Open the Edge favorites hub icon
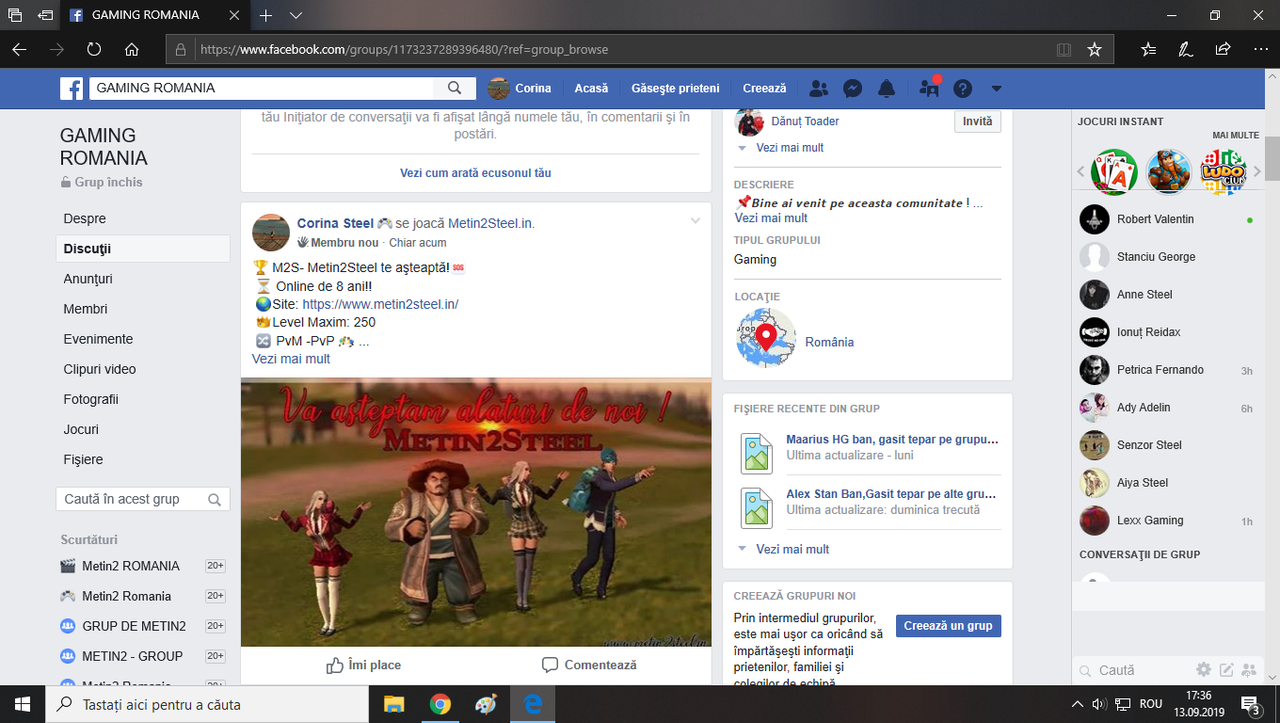The image size is (1280, 723). point(1148,49)
